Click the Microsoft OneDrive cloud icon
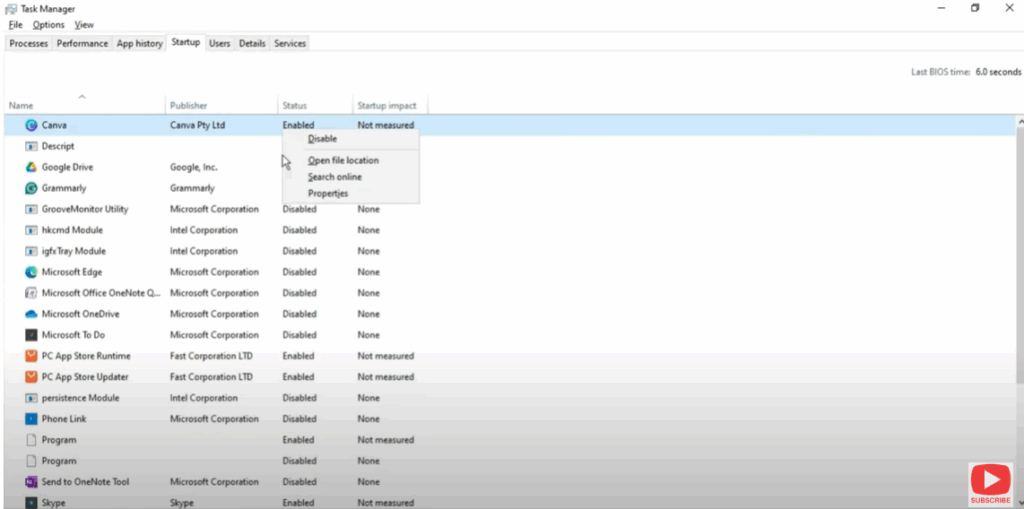 (31, 314)
